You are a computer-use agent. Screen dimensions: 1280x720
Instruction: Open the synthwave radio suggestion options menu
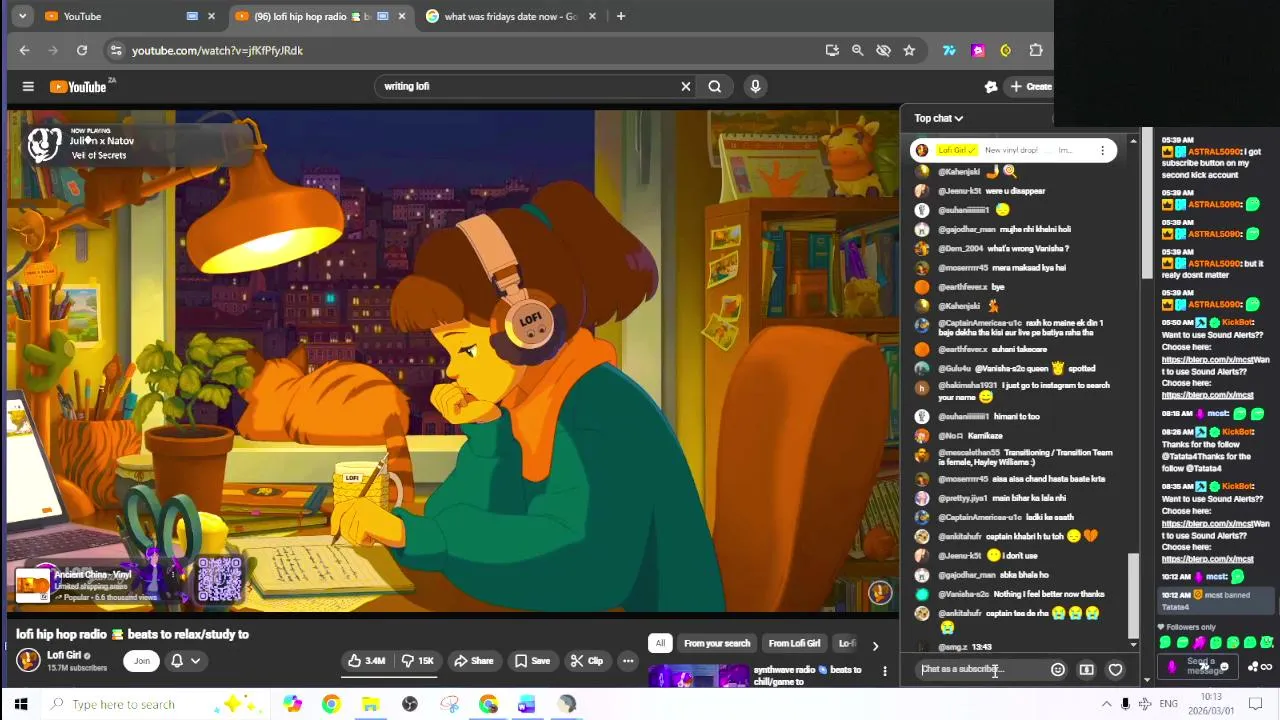click(x=884, y=671)
